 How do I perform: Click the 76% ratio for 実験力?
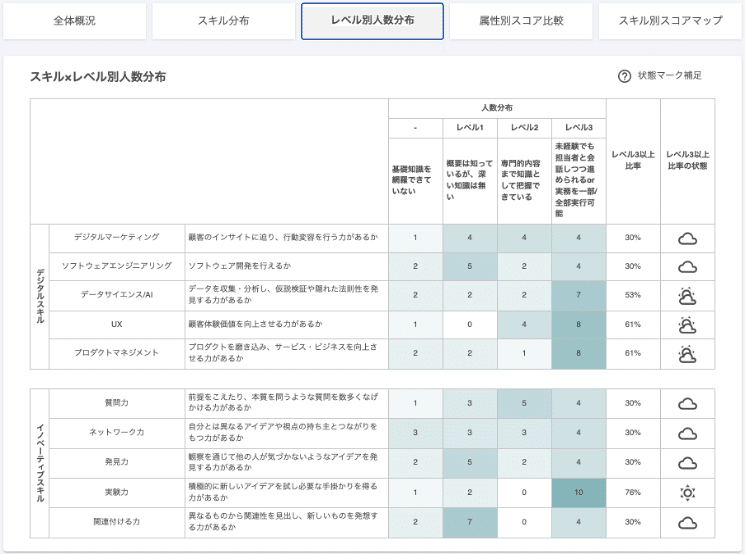pos(633,493)
